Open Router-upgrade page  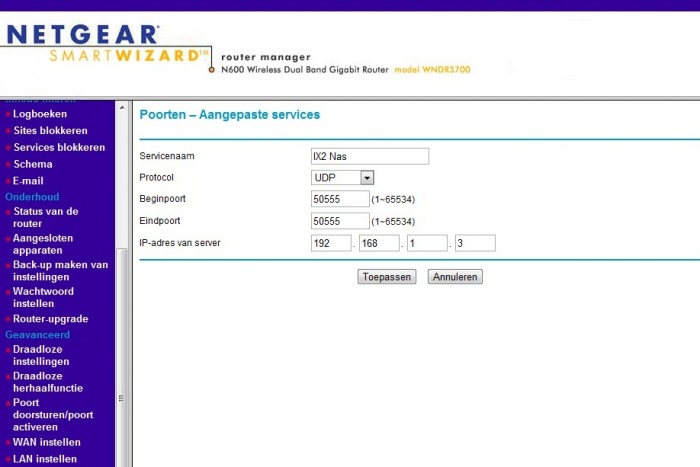[x=50, y=319]
